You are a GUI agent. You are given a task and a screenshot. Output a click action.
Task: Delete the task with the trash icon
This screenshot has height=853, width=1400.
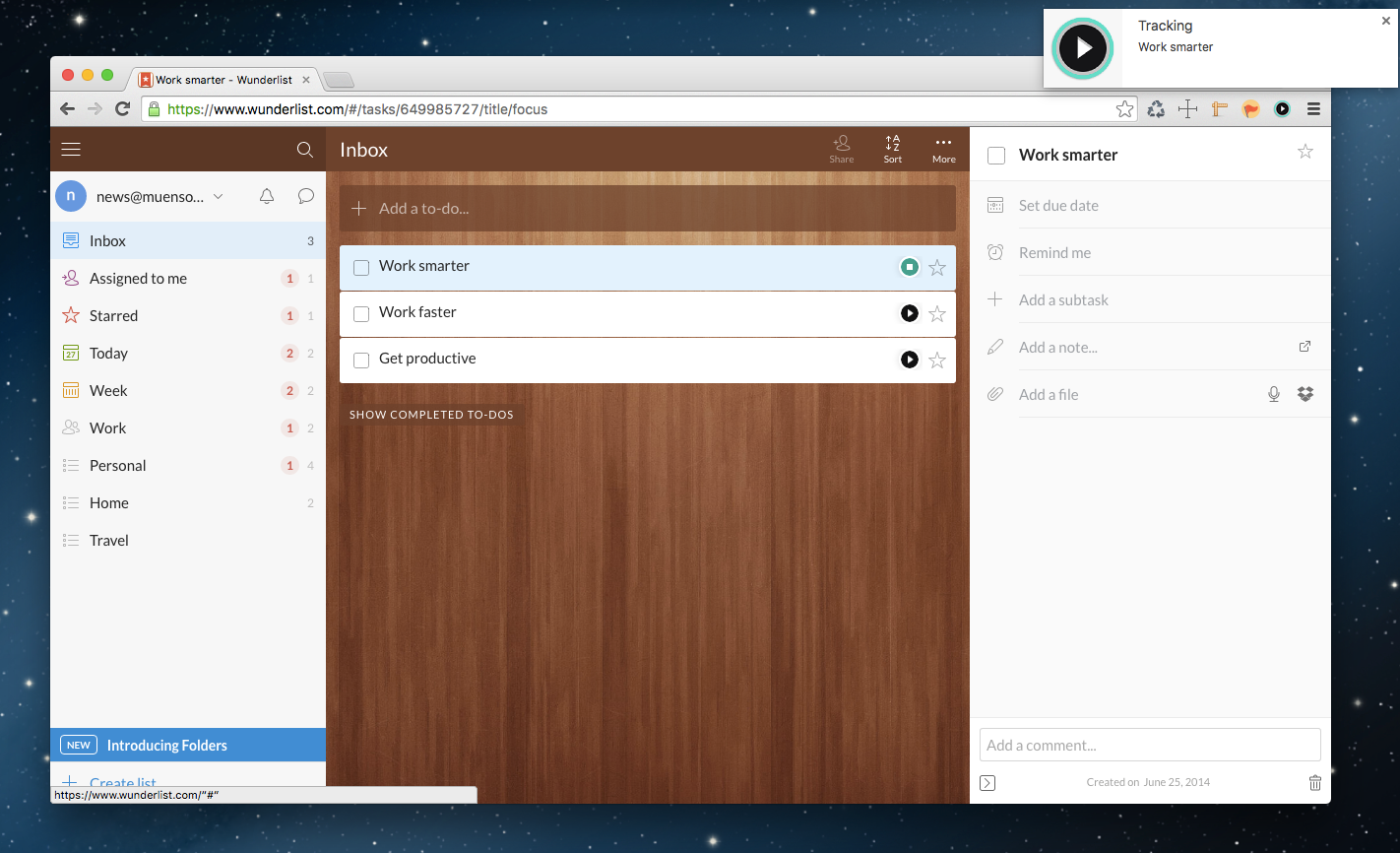point(1315,782)
